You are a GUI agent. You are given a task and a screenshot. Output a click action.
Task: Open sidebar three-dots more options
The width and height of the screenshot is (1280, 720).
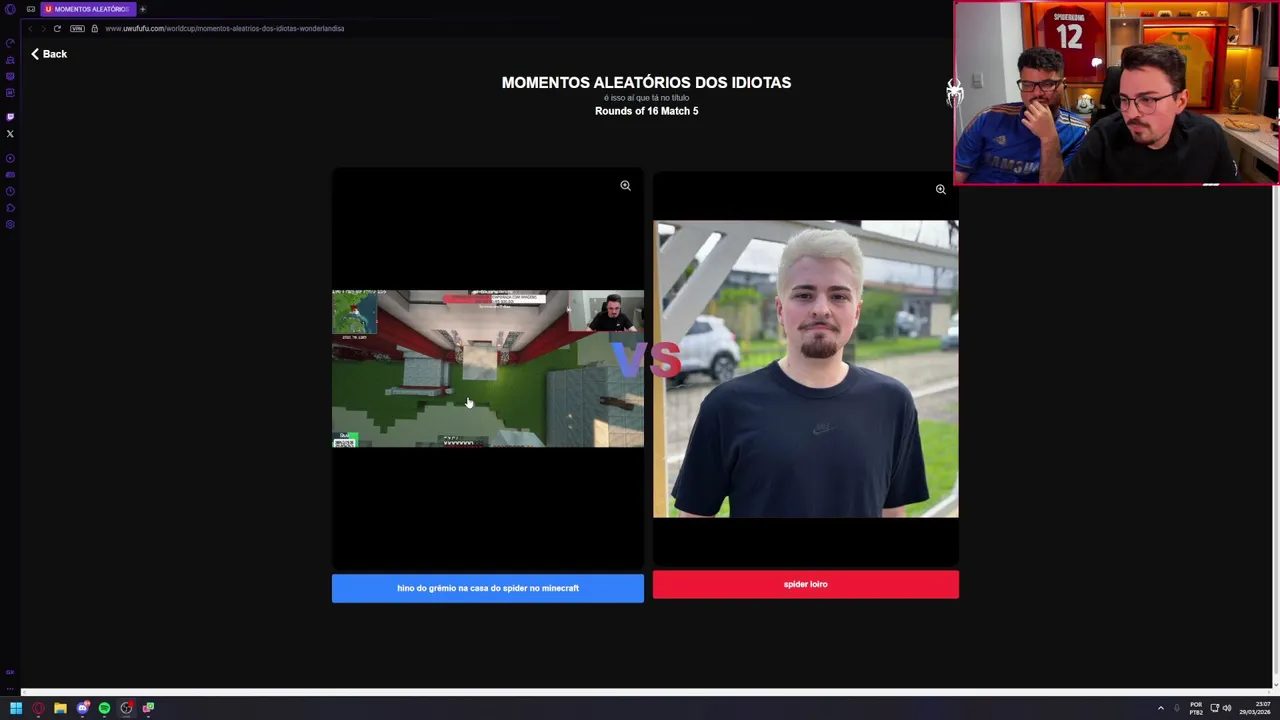tap(10, 688)
